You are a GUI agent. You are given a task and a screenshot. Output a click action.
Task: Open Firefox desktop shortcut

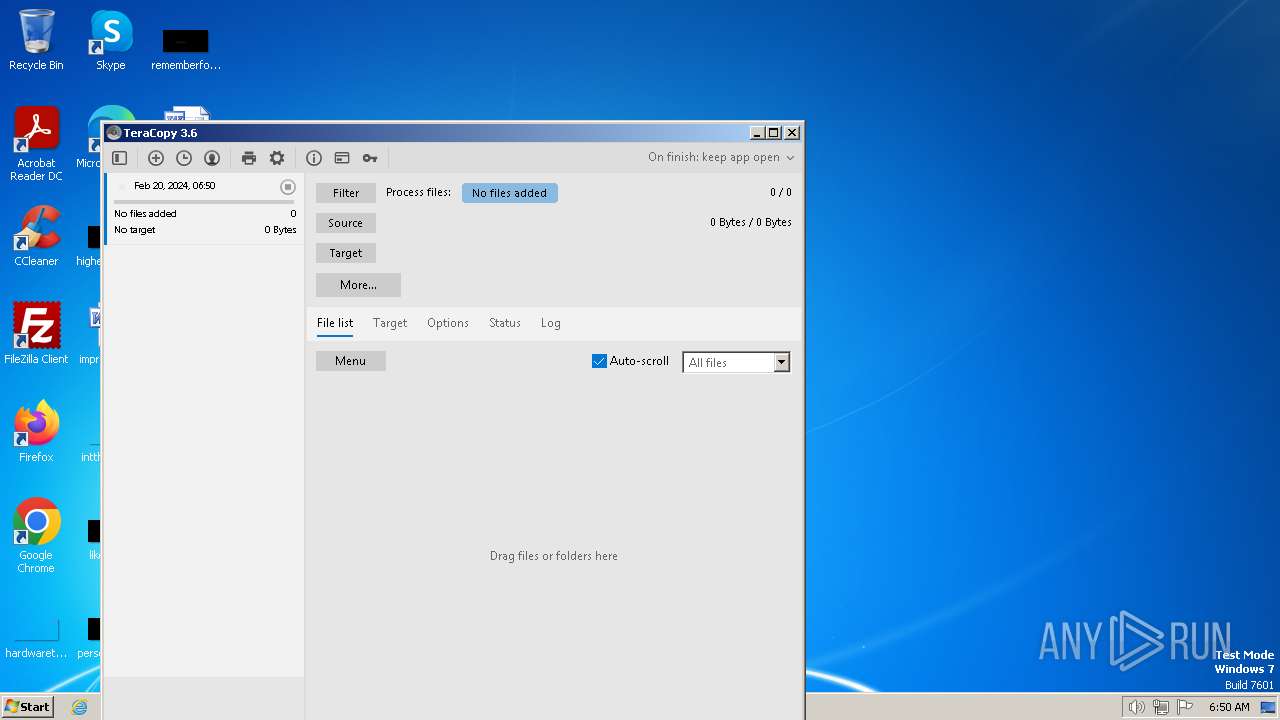[36, 431]
